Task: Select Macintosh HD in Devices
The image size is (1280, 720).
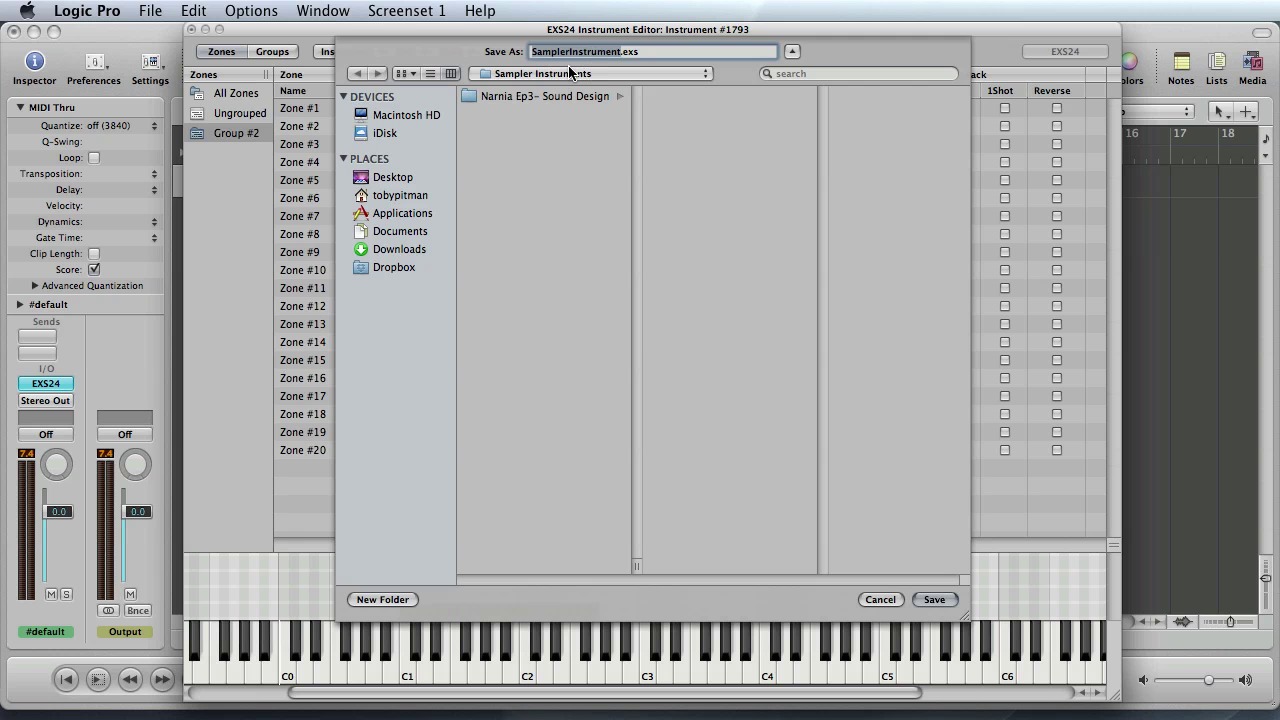Action: [x=397, y=115]
